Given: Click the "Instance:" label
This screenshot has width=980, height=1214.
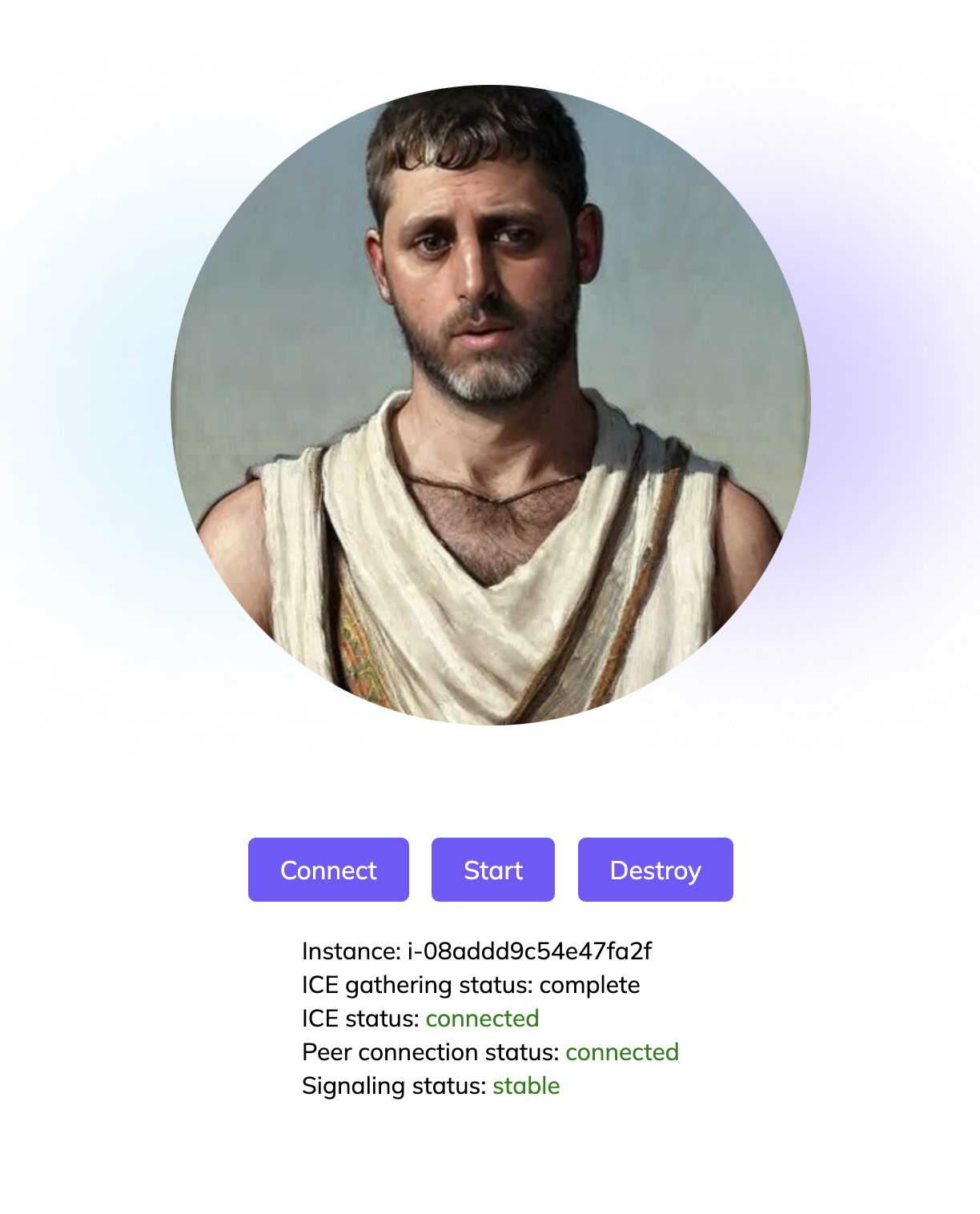Looking at the screenshot, I should 351,951.
